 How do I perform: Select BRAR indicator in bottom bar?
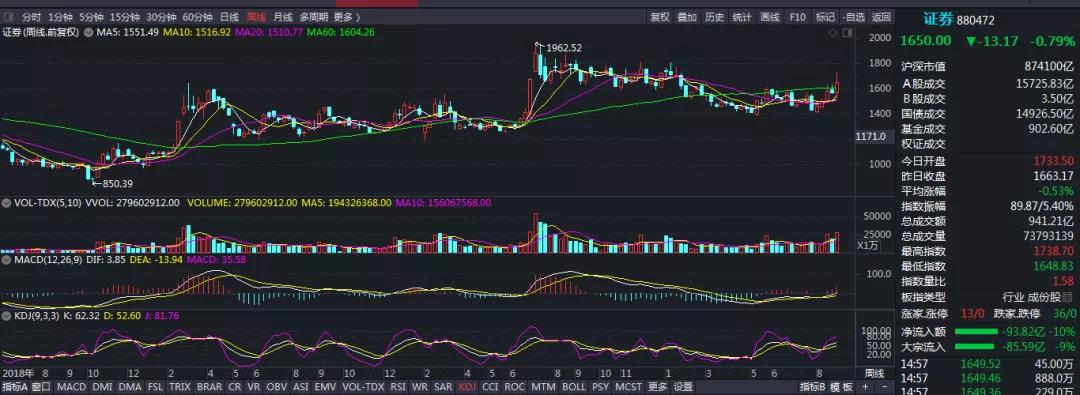pos(209,387)
